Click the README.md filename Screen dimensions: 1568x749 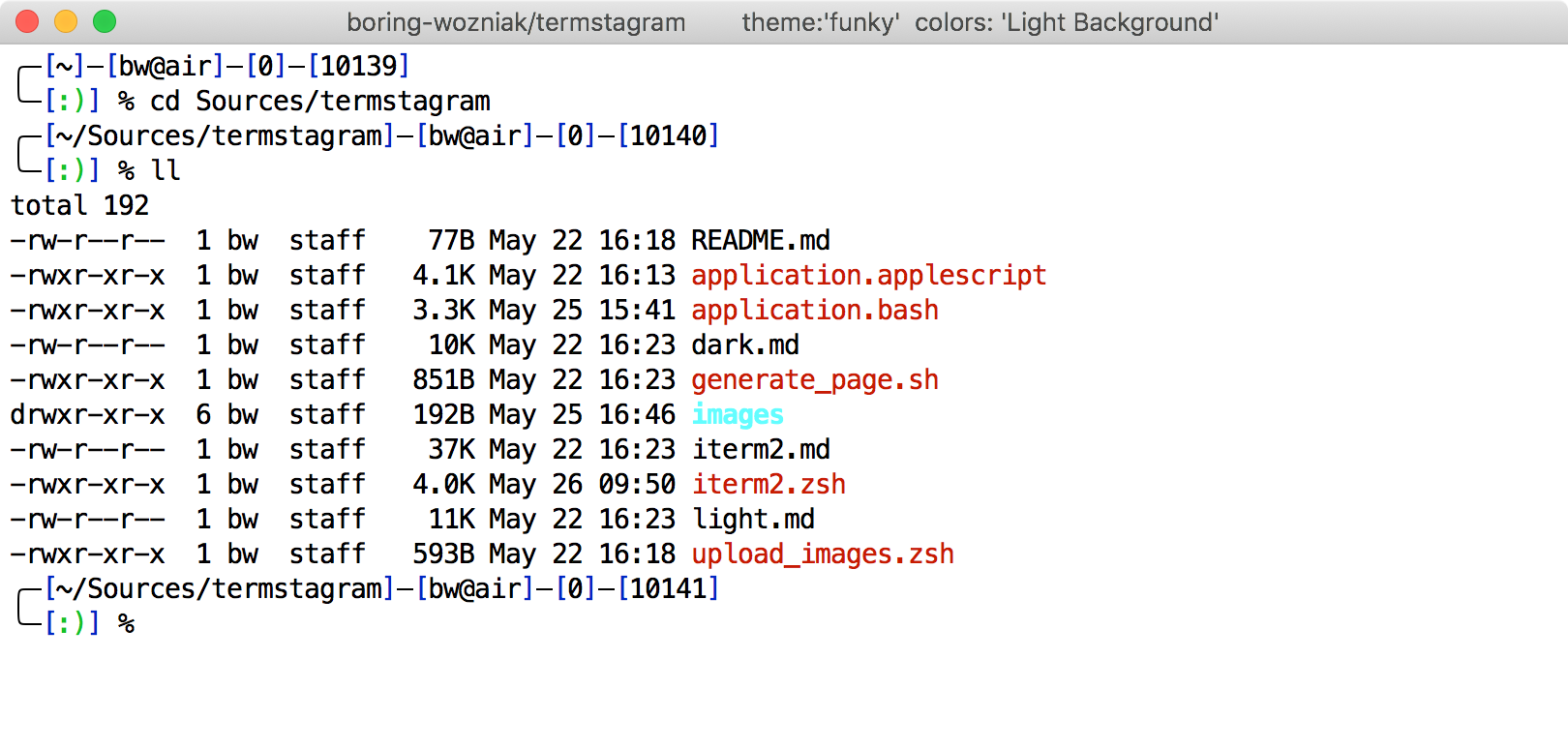pyautogui.click(x=760, y=240)
